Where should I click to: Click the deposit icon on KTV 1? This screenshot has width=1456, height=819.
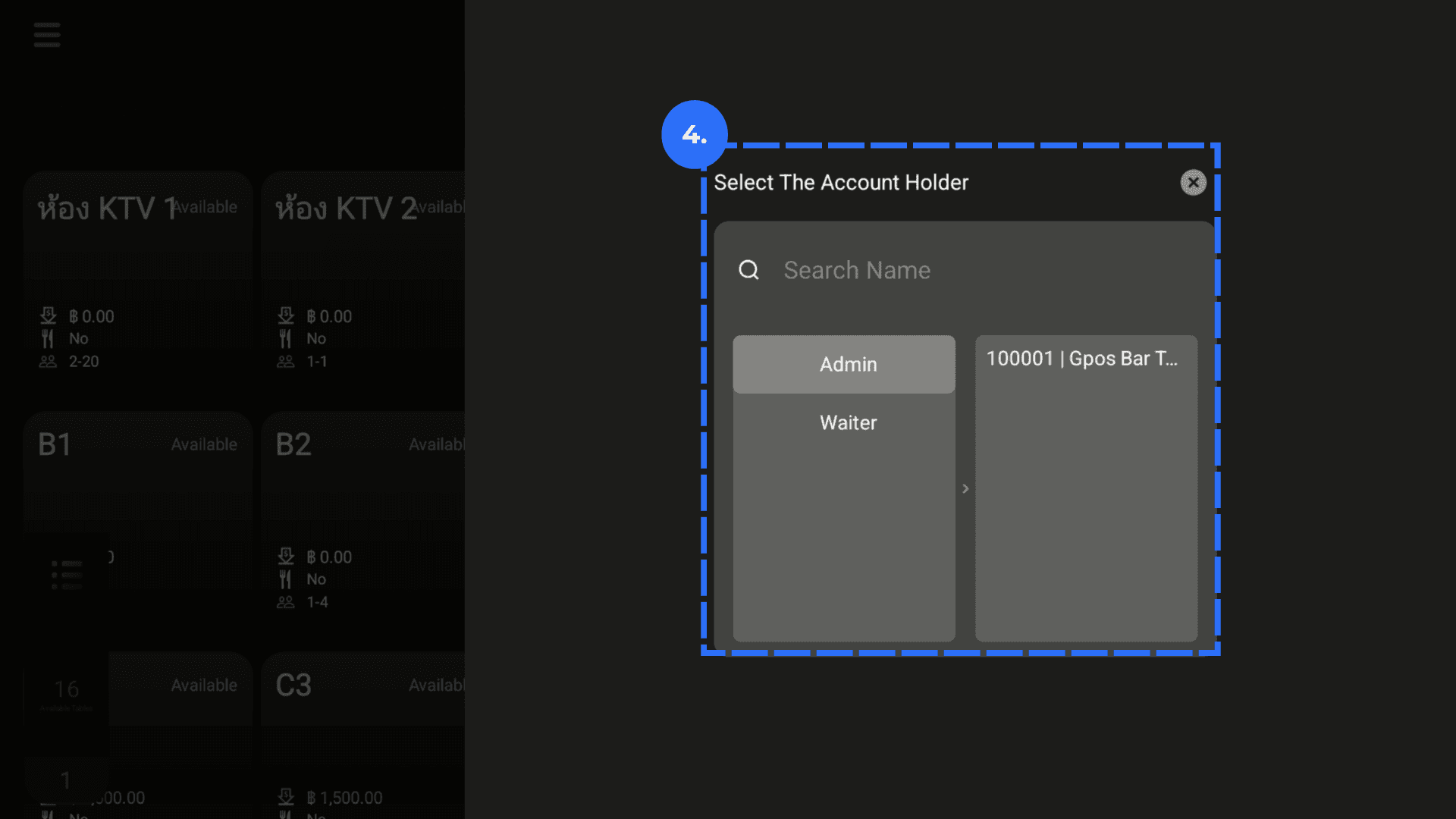[x=48, y=315]
